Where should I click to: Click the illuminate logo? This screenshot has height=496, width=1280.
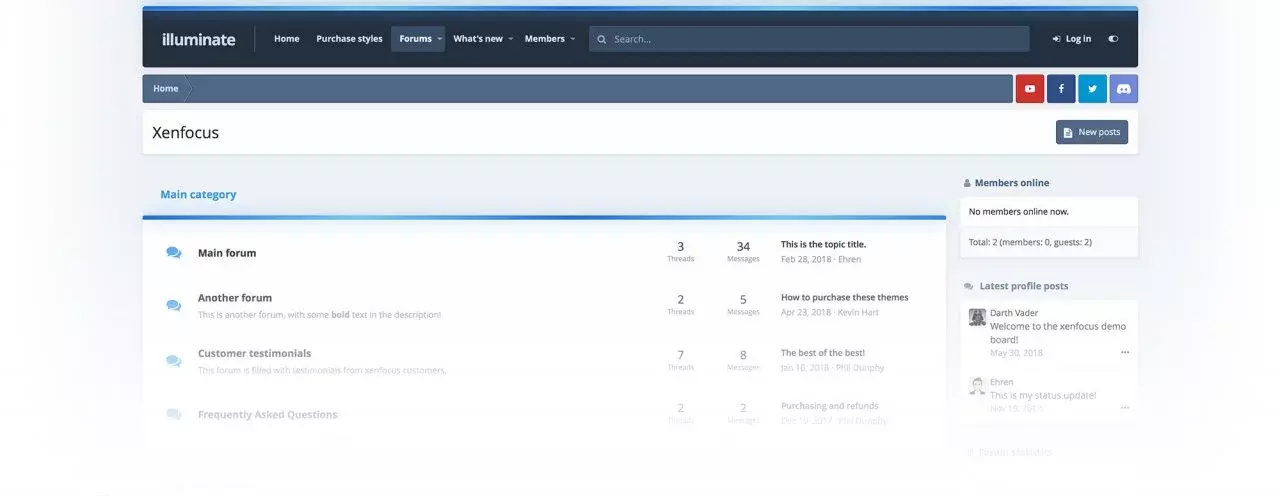tap(198, 39)
